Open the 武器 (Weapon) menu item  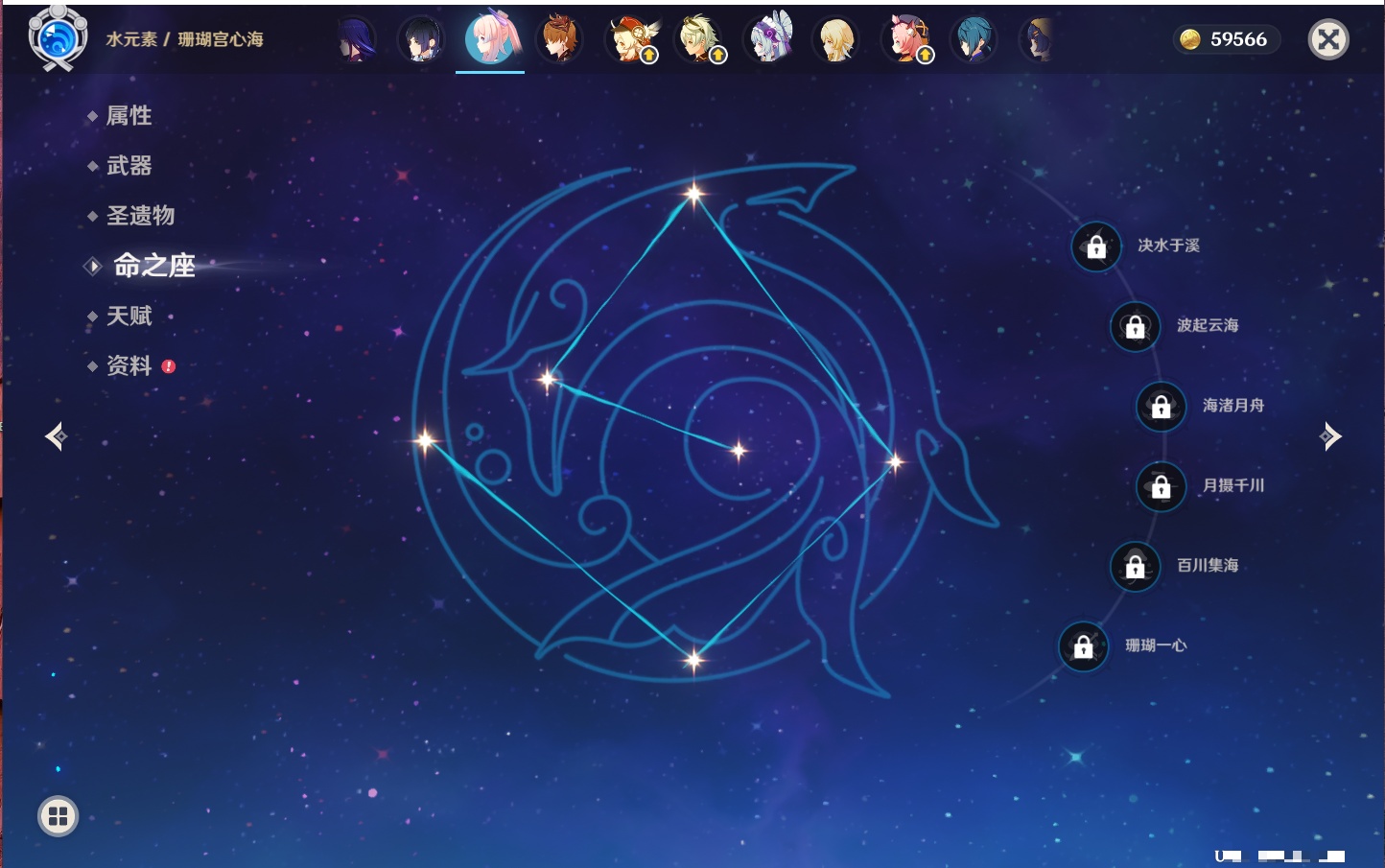(129, 166)
